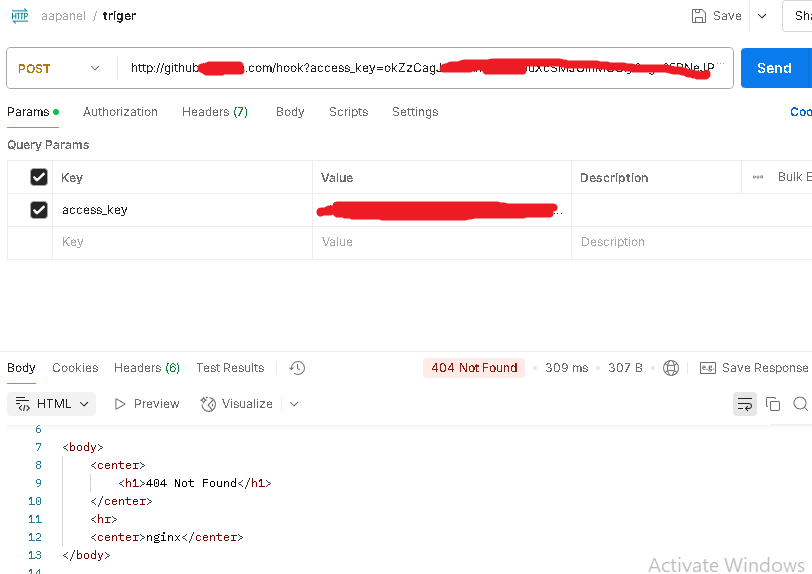The image size is (812, 574).
Task: Click the blue Send button
Action: coord(774,68)
